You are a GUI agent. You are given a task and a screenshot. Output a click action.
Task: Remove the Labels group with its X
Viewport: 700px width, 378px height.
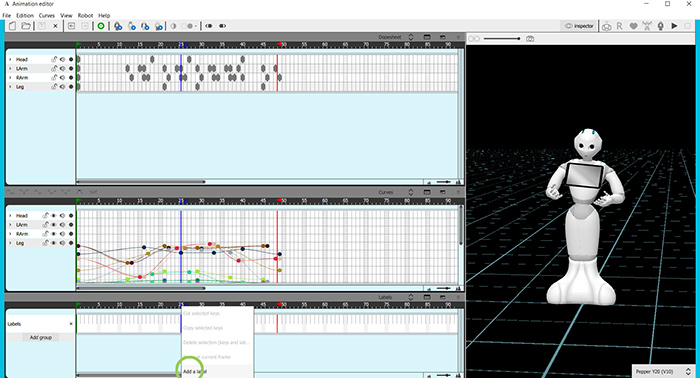71,324
